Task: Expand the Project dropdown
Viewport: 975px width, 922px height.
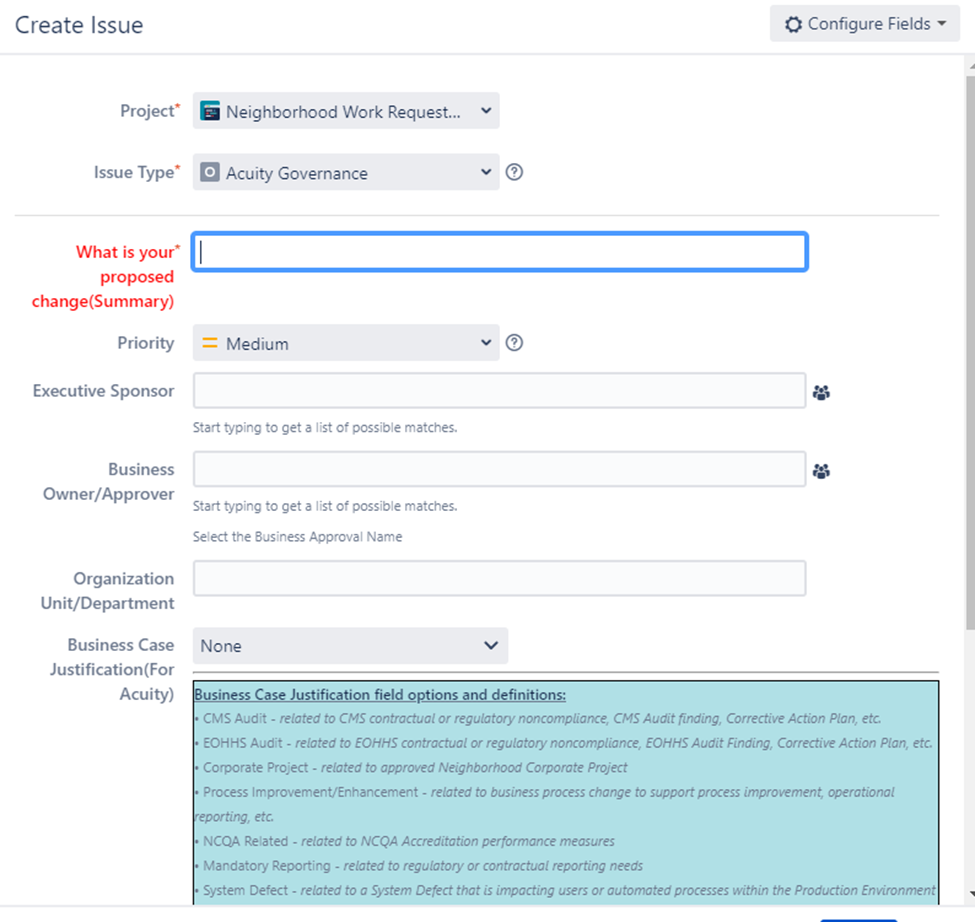Action: coord(346,111)
